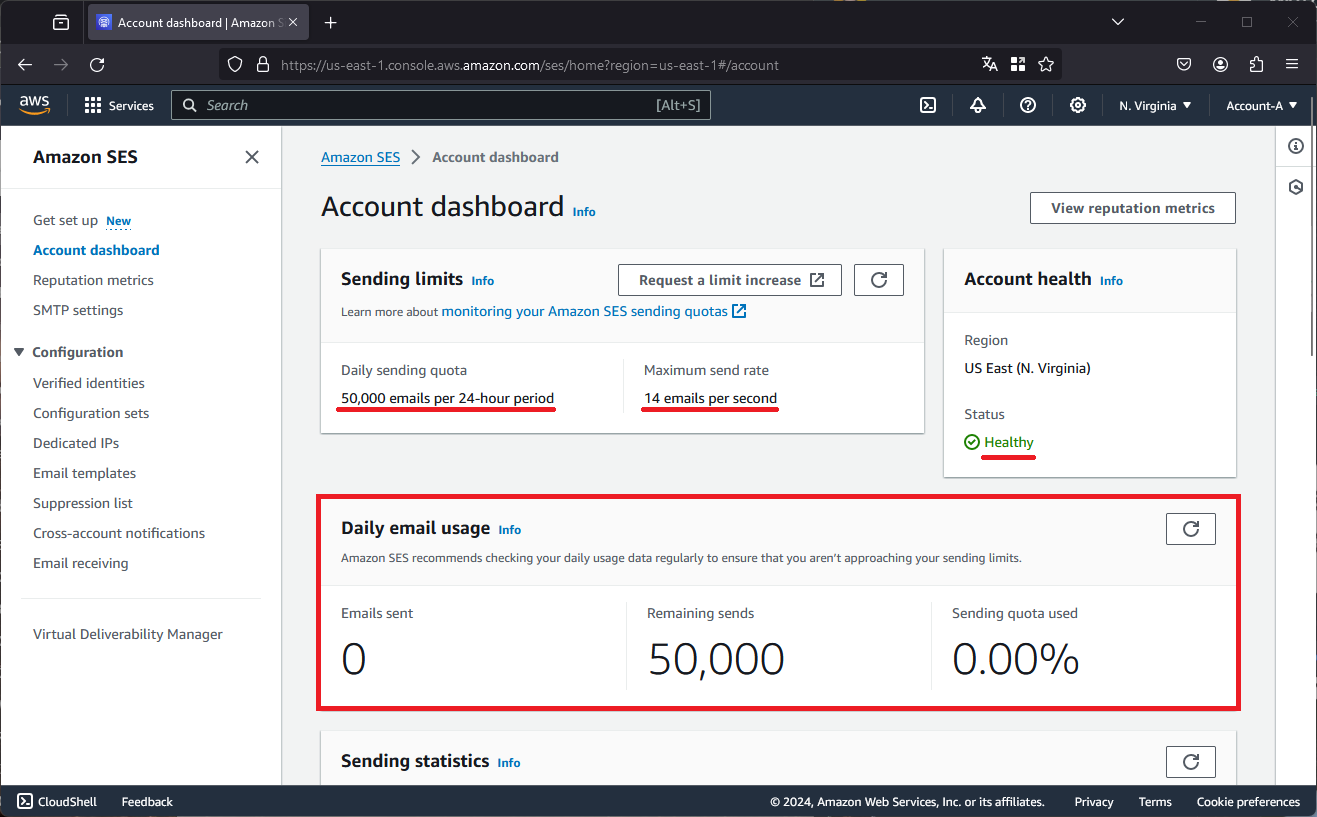Refresh the Sending statistics card

(x=1191, y=762)
